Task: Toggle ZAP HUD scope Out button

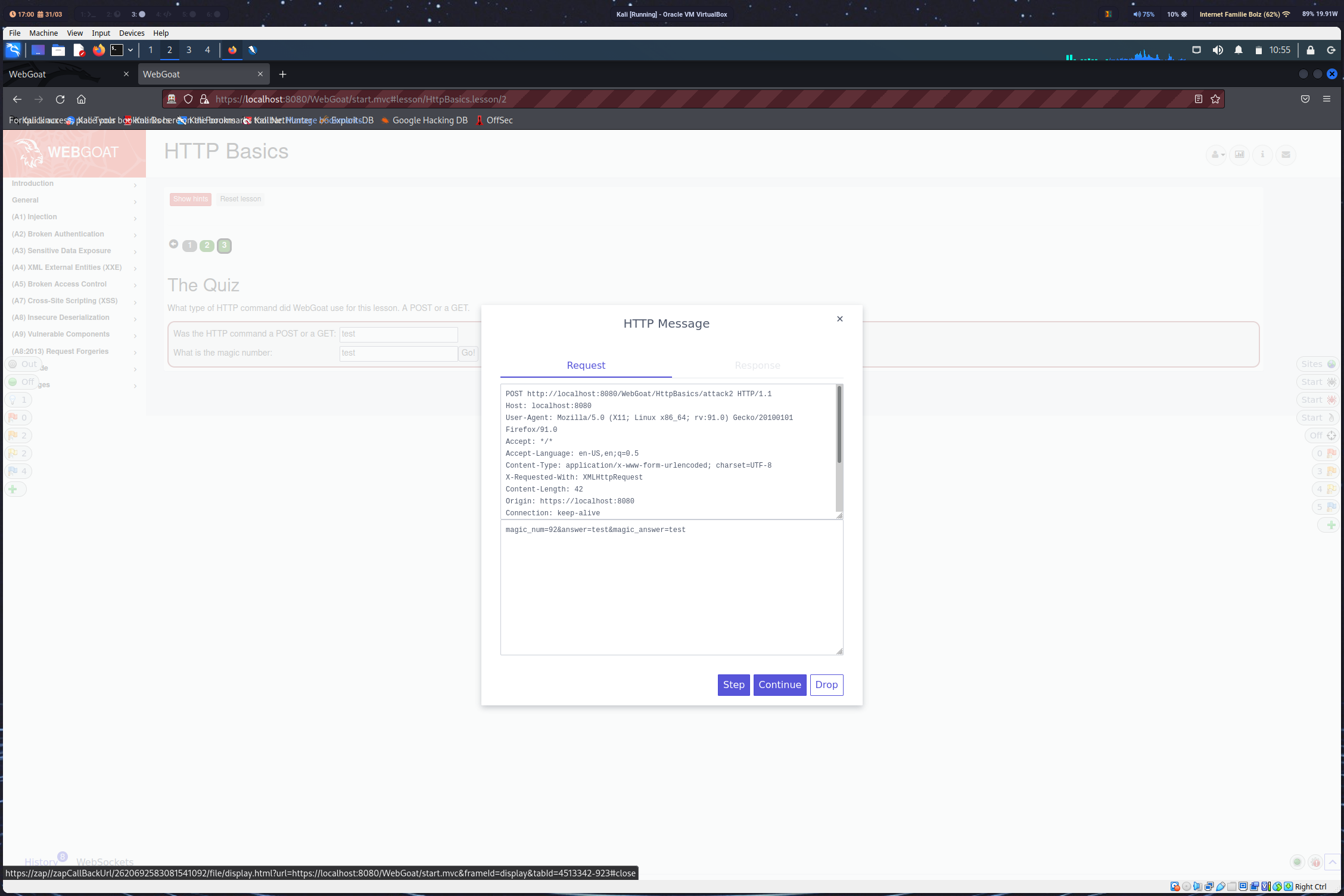Action: pyautogui.click(x=23, y=364)
